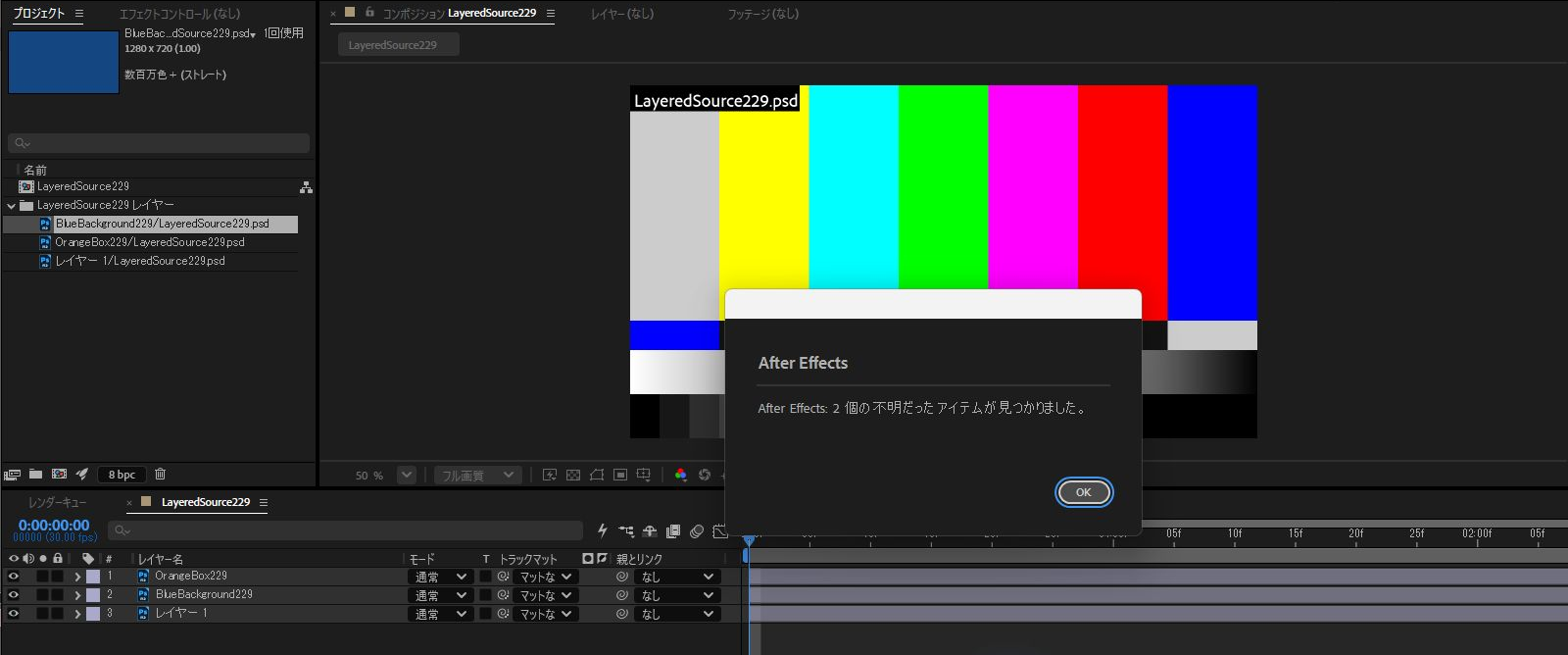This screenshot has width=1568, height=655.
Task: Toggle the shy layers switch in timeline
Action: (650, 531)
